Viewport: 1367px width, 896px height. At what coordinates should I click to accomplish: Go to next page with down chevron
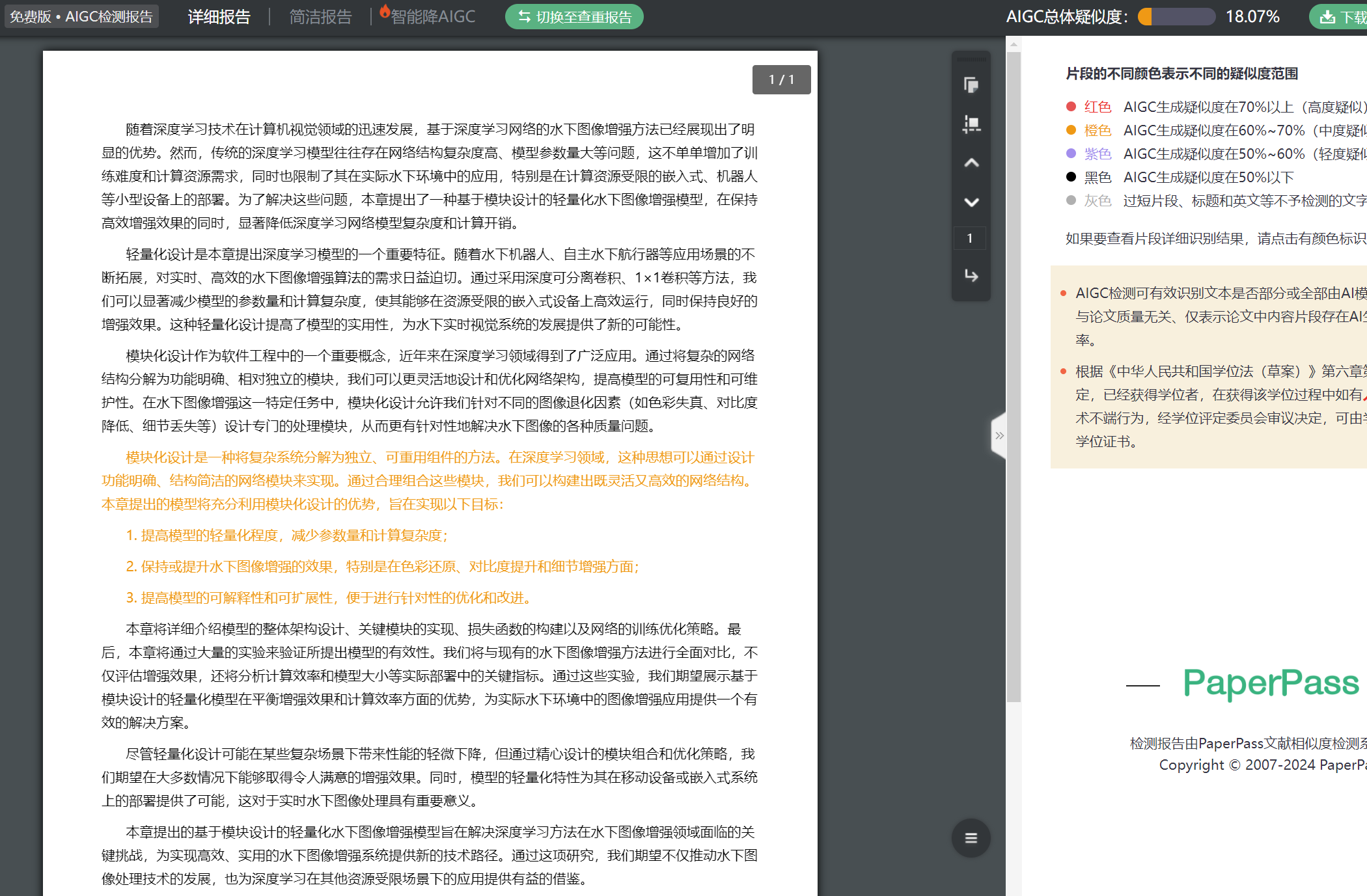pyautogui.click(x=971, y=202)
